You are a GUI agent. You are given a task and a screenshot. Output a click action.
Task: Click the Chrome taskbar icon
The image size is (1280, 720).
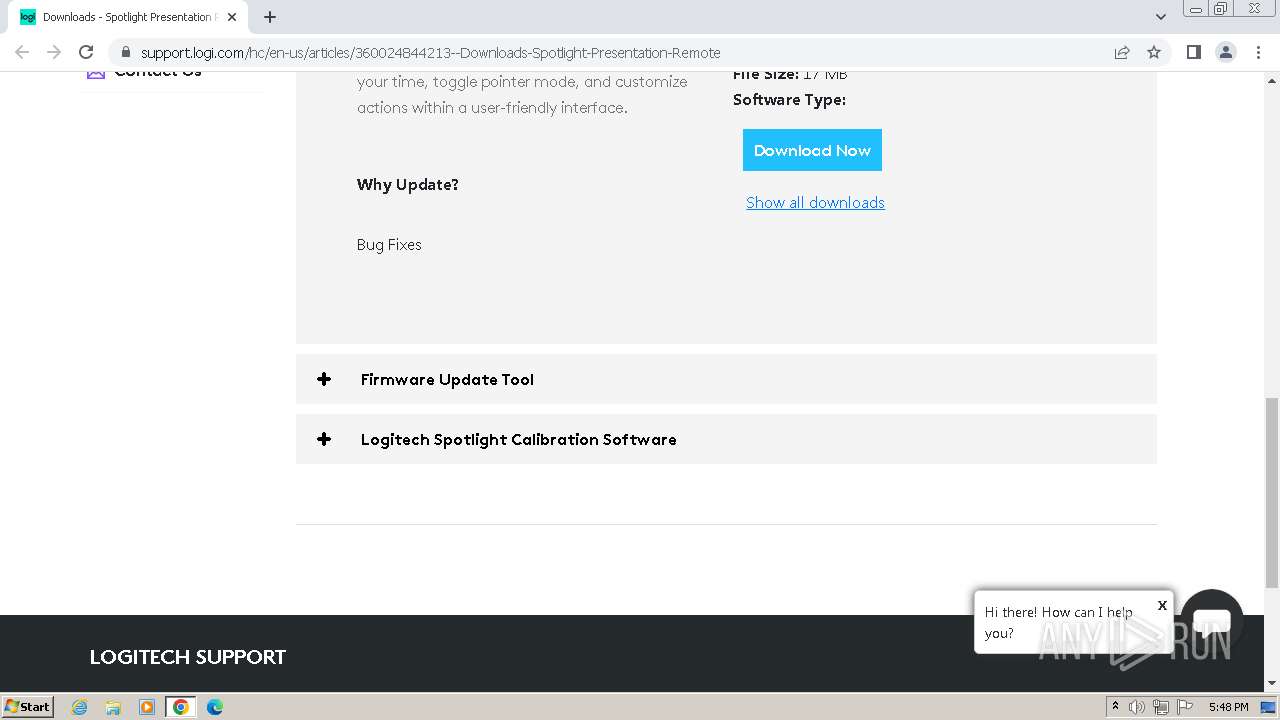click(x=181, y=707)
